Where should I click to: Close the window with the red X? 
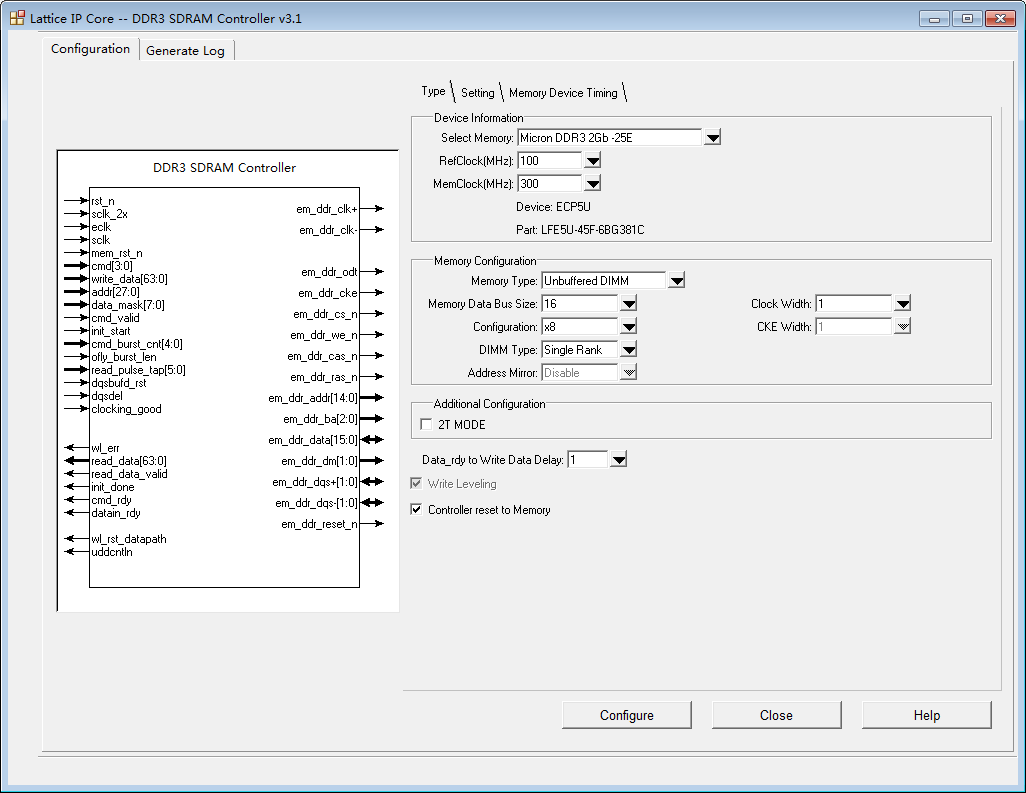(1000, 18)
